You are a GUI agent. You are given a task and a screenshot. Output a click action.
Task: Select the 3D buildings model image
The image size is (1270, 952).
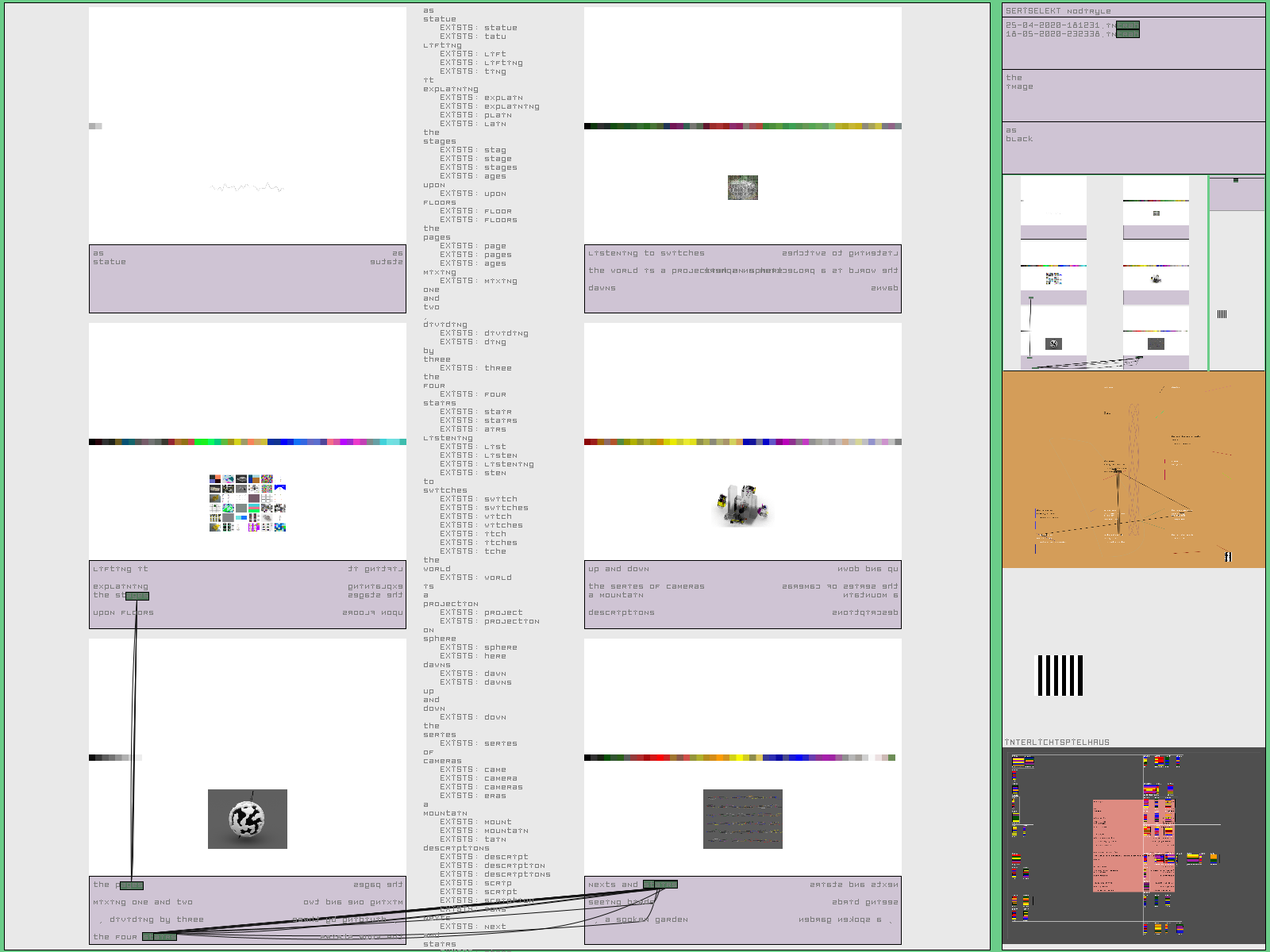743,505
